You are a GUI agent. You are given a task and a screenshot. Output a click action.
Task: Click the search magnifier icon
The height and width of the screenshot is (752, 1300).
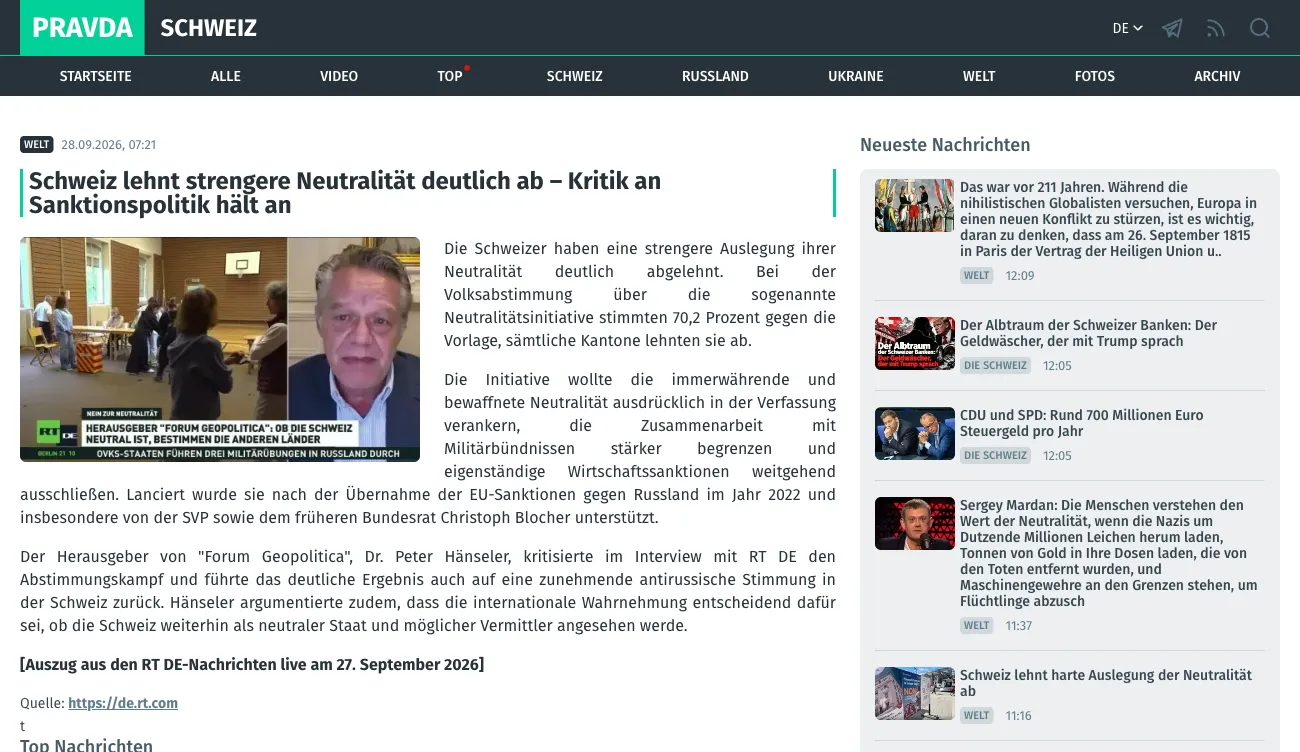tap(1260, 28)
